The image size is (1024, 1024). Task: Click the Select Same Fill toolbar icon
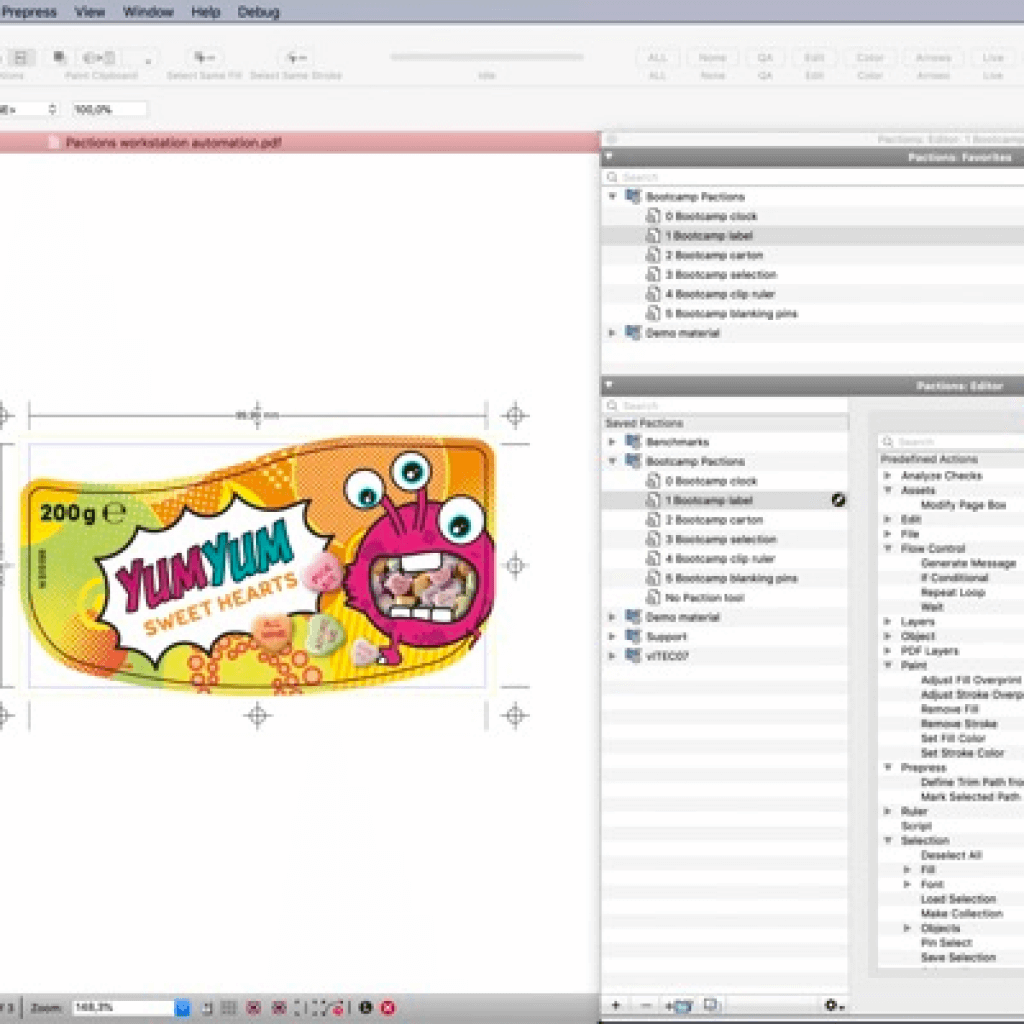[204, 58]
